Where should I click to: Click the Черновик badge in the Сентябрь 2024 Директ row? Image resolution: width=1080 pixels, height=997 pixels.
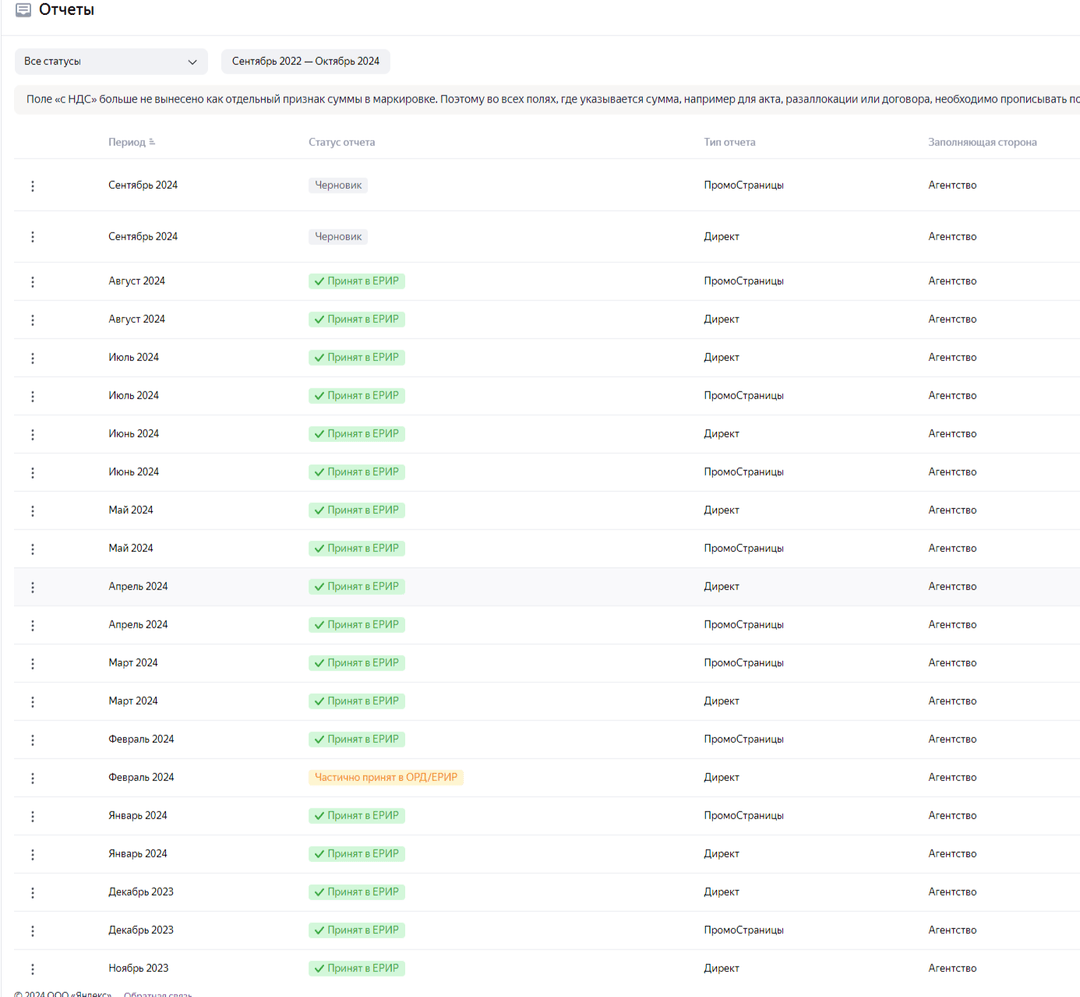tap(338, 236)
